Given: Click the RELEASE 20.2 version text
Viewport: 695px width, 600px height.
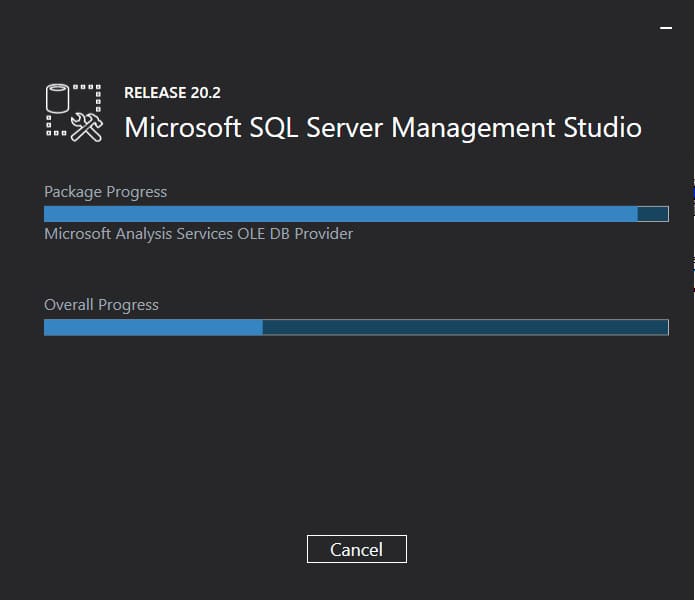Looking at the screenshot, I should pyautogui.click(x=172, y=93).
